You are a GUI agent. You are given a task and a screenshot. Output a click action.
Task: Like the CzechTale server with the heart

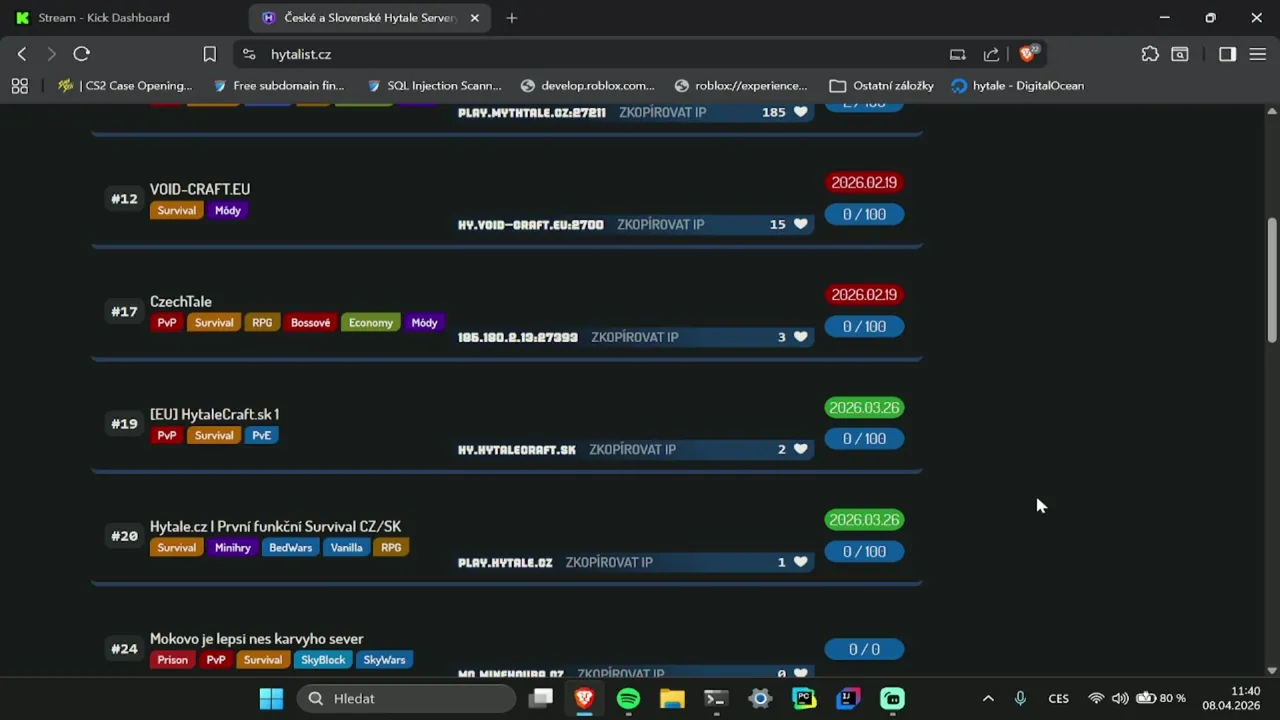click(x=800, y=337)
